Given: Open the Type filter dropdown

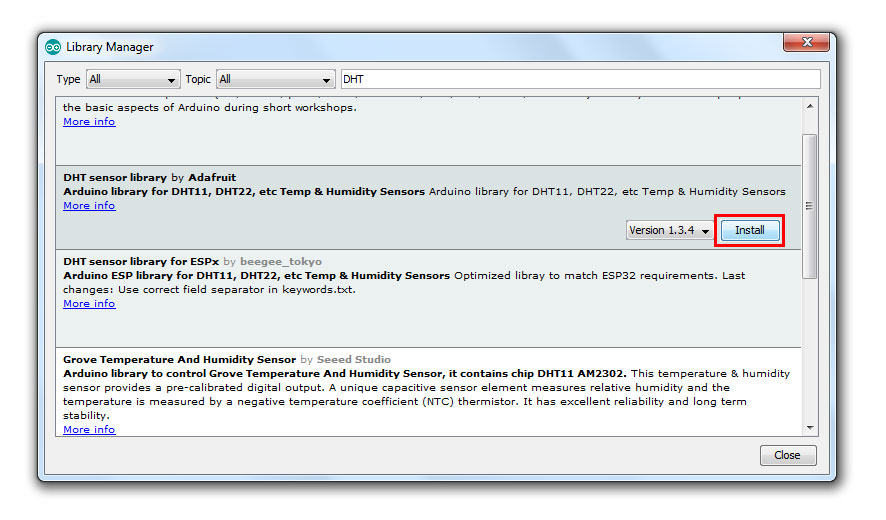Looking at the screenshot, I should tap(133, 79).
